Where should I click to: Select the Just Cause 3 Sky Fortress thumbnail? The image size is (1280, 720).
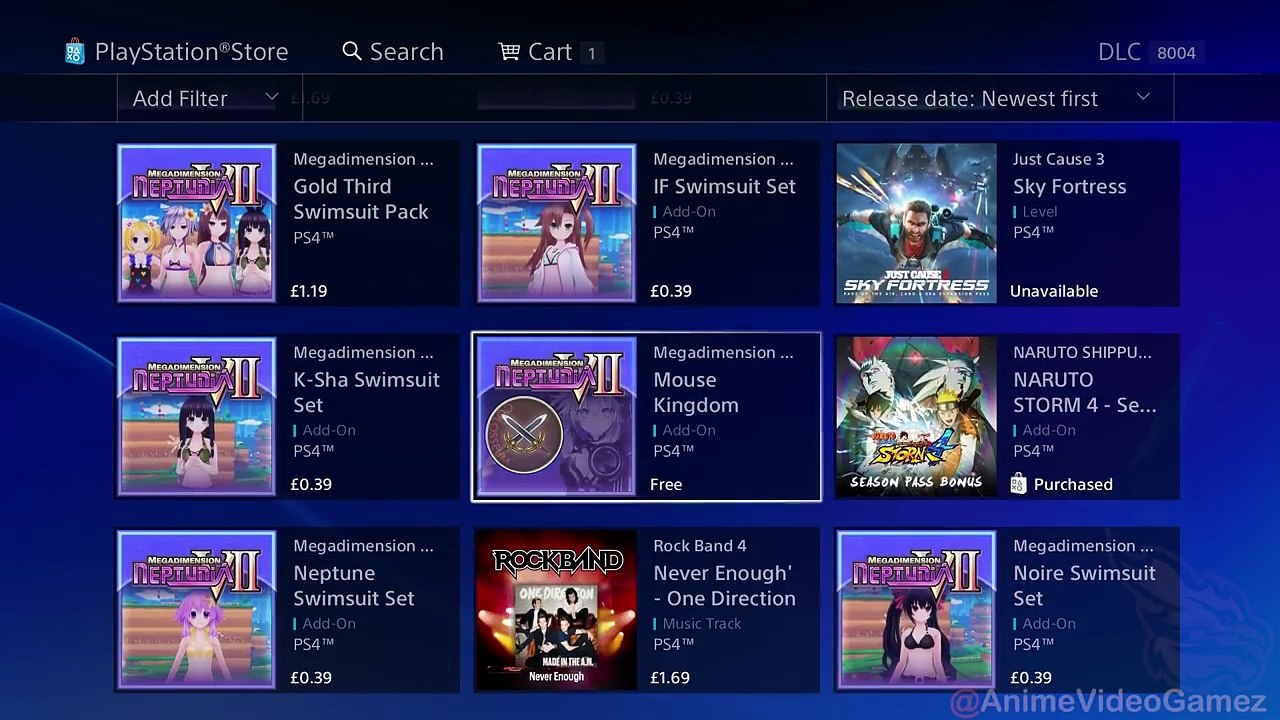[916, 223]
